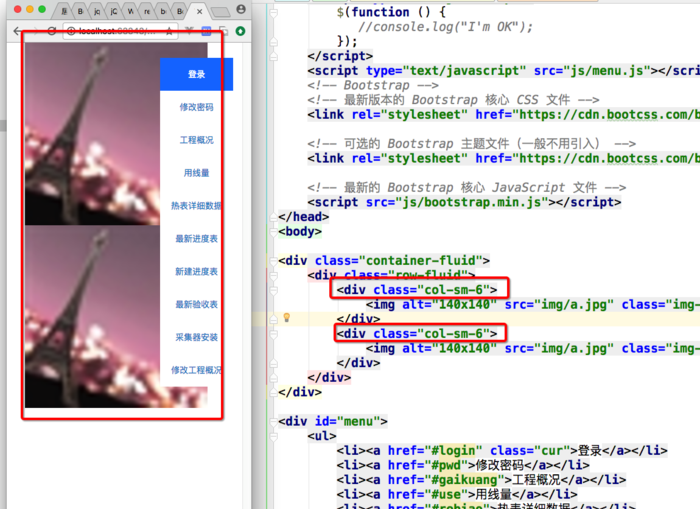Click the "text/javascript" type attribute value
The height and width of the screenshot is (509, 700).
(x=464, y=71)
